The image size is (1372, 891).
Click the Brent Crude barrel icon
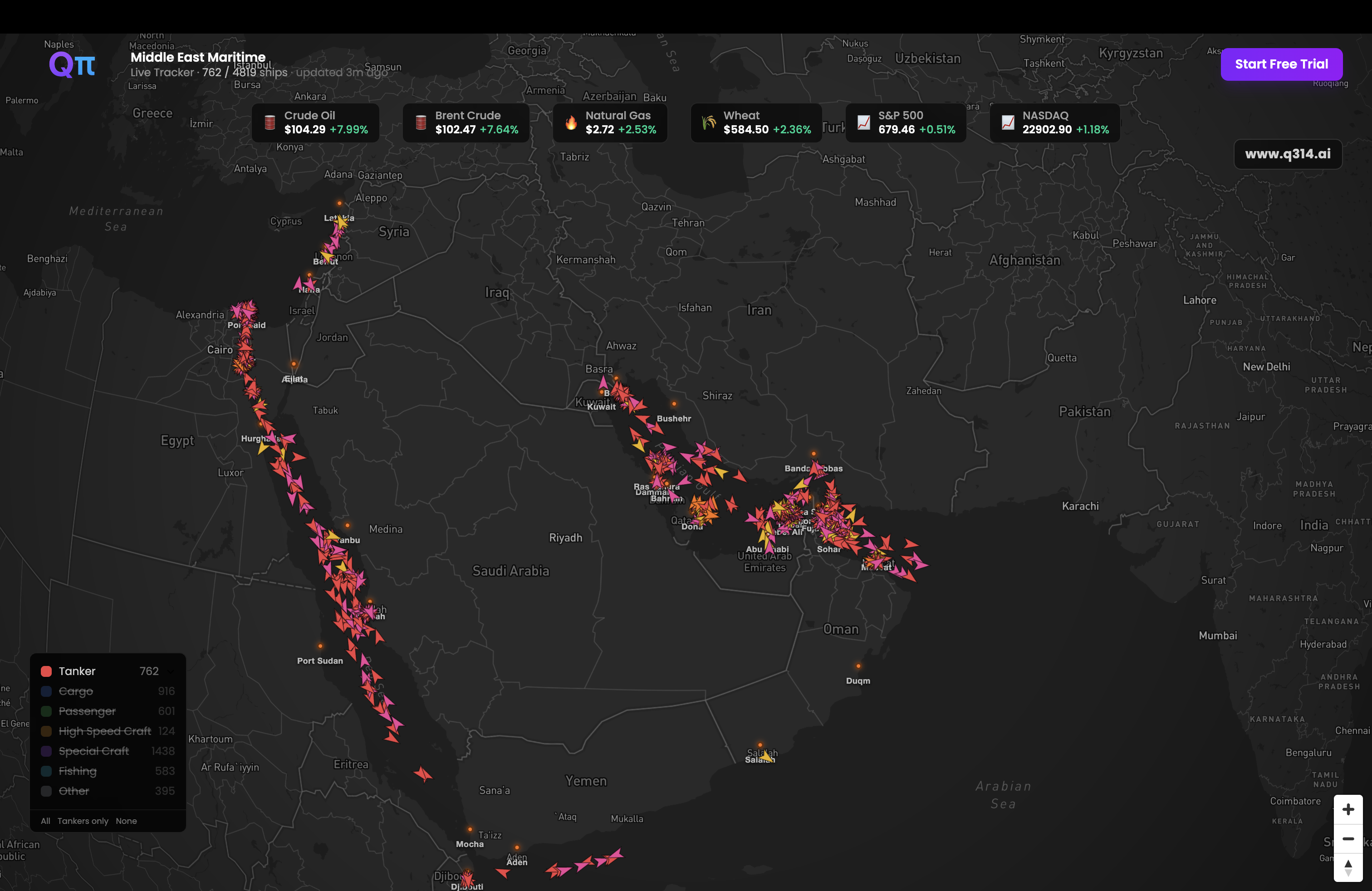[421, 122]
